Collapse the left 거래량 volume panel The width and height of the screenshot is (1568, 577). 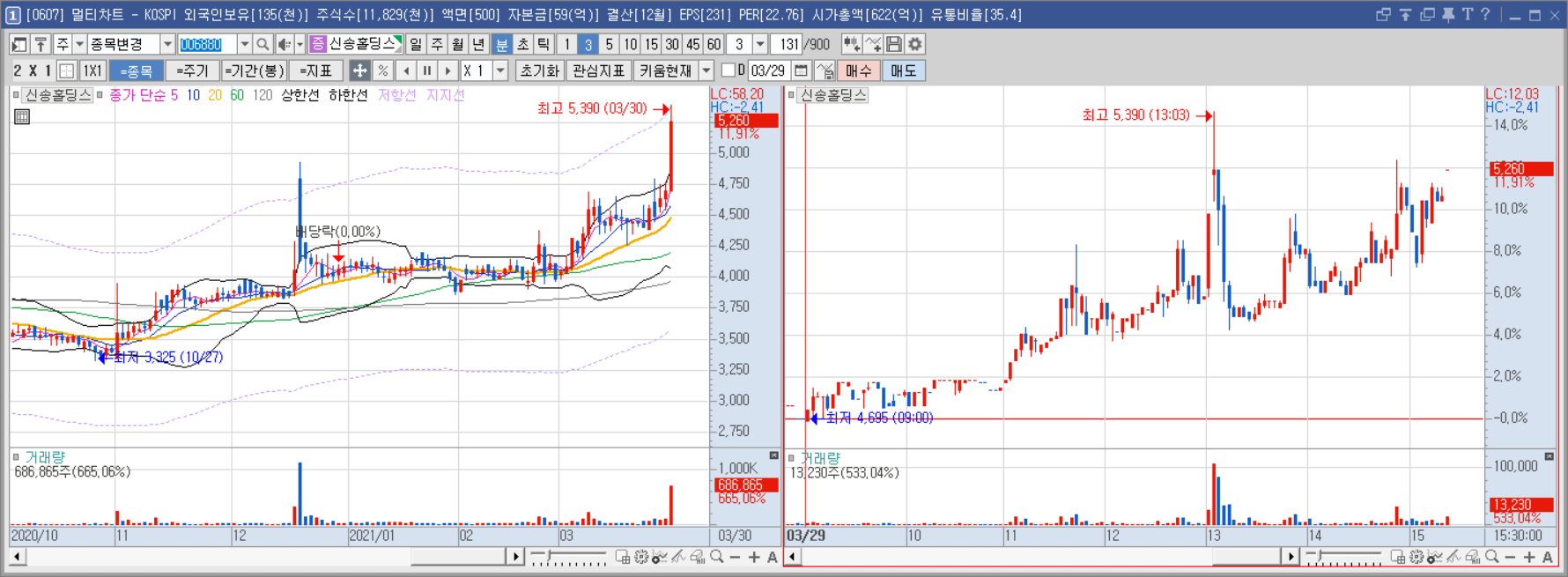773,455
